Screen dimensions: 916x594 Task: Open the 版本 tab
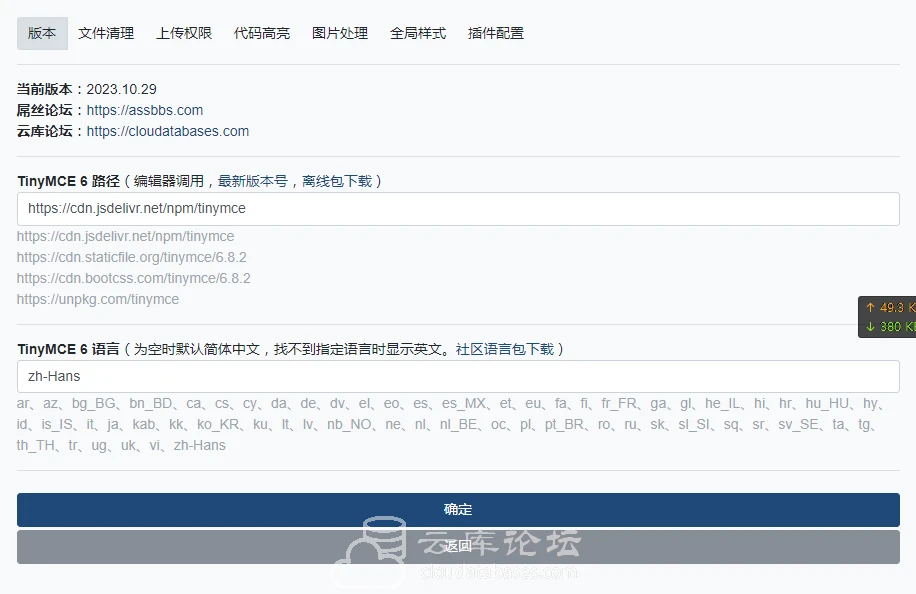[42, 33]
